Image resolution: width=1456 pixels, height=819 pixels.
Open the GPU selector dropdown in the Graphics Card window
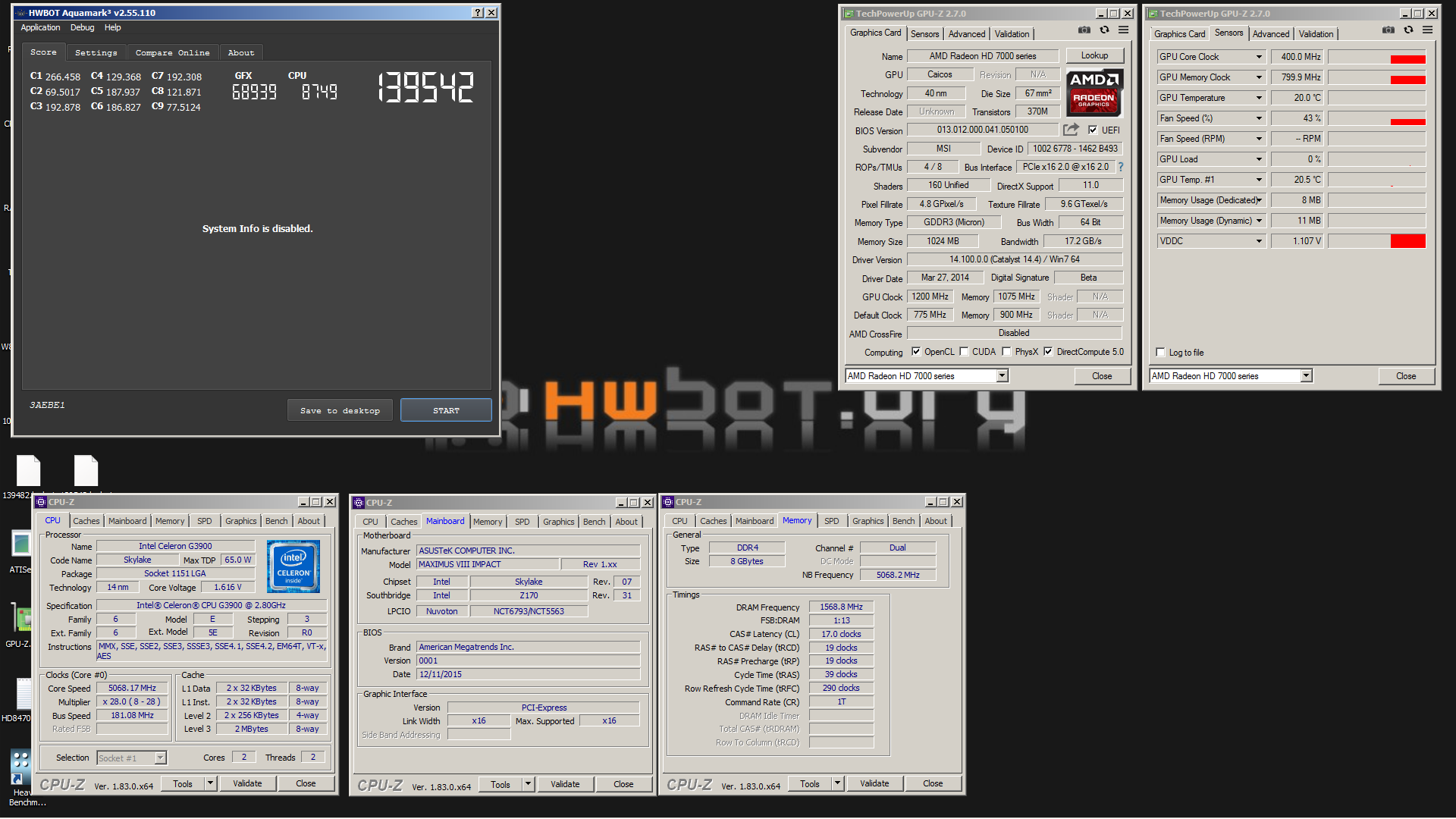point(1002,375)
